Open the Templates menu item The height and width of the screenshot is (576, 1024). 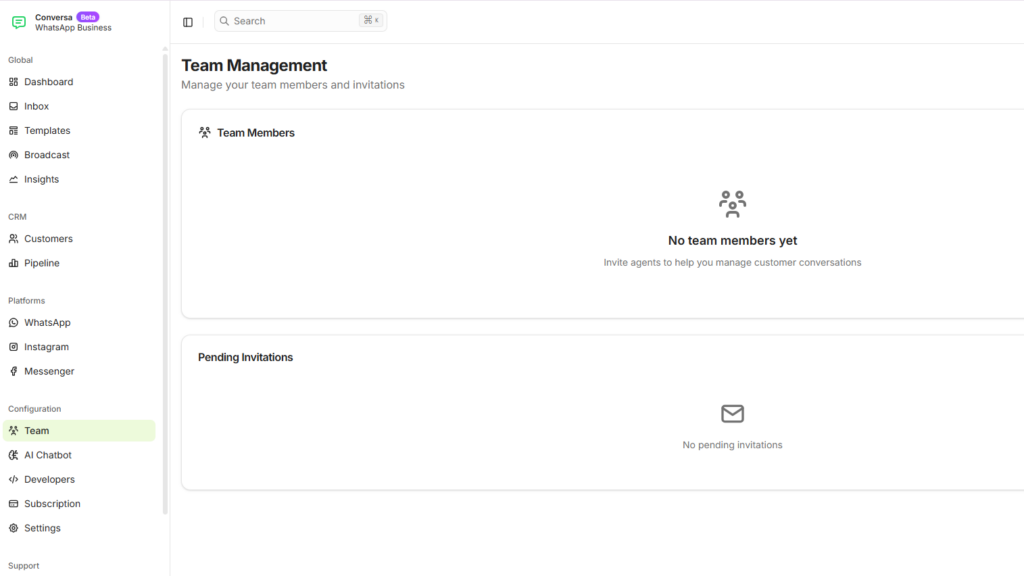coord(47,131)
